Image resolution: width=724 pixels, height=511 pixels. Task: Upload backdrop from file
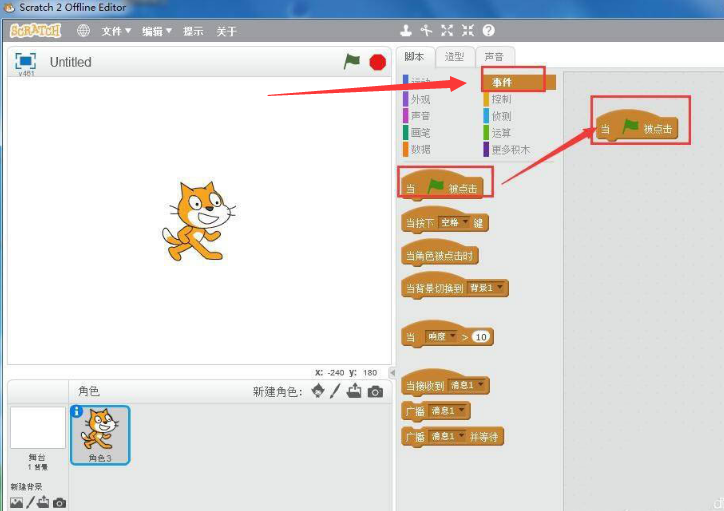[43, 502]
